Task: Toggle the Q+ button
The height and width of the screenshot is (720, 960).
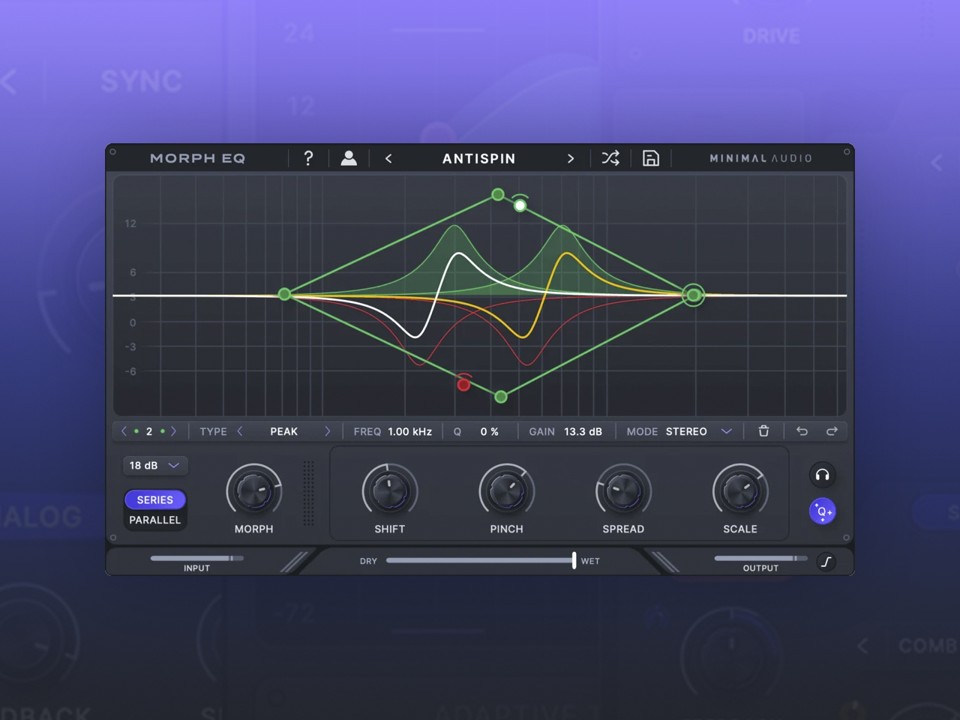Action: 822,511
